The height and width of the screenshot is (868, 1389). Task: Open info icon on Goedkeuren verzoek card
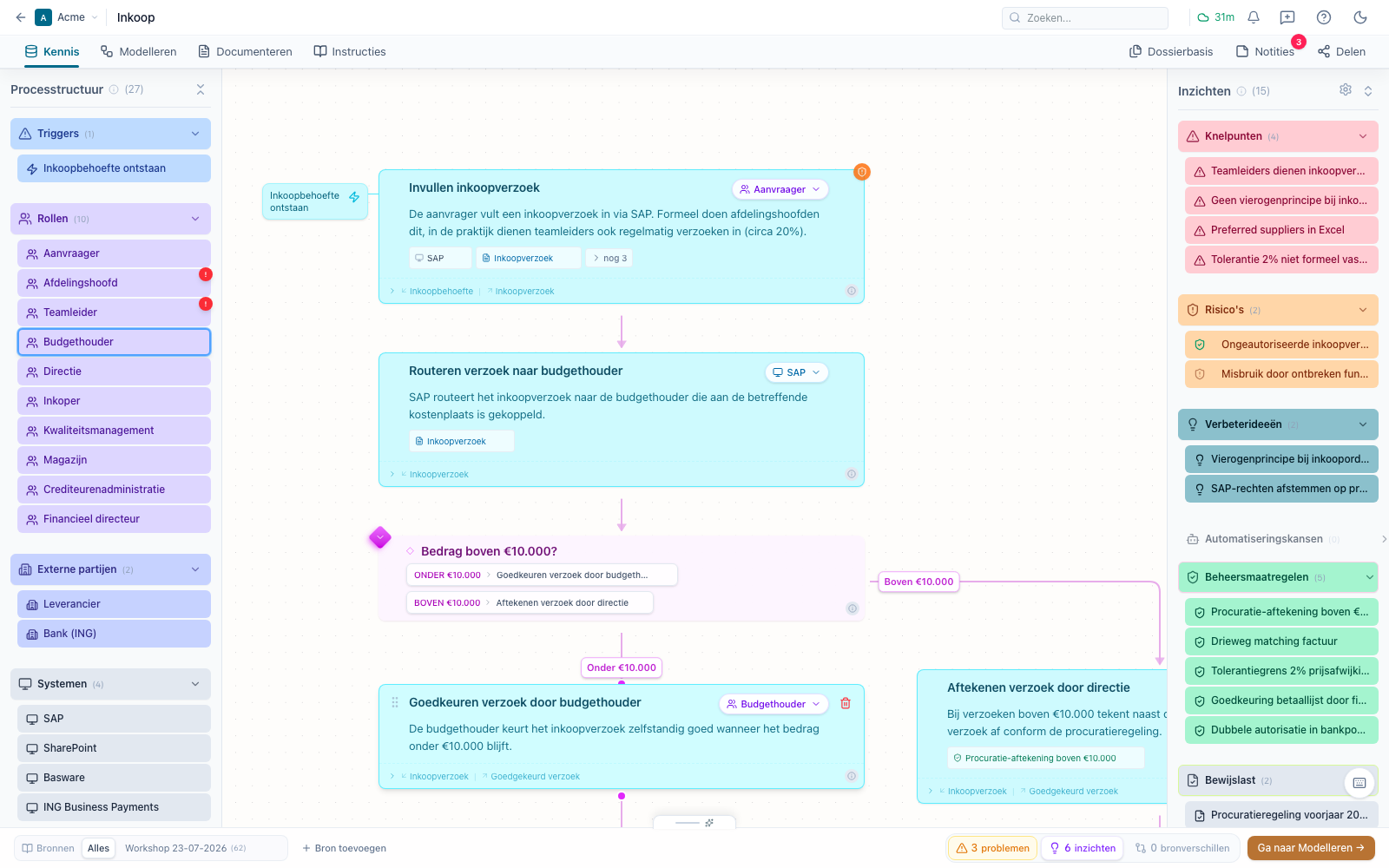coord(852,776)
